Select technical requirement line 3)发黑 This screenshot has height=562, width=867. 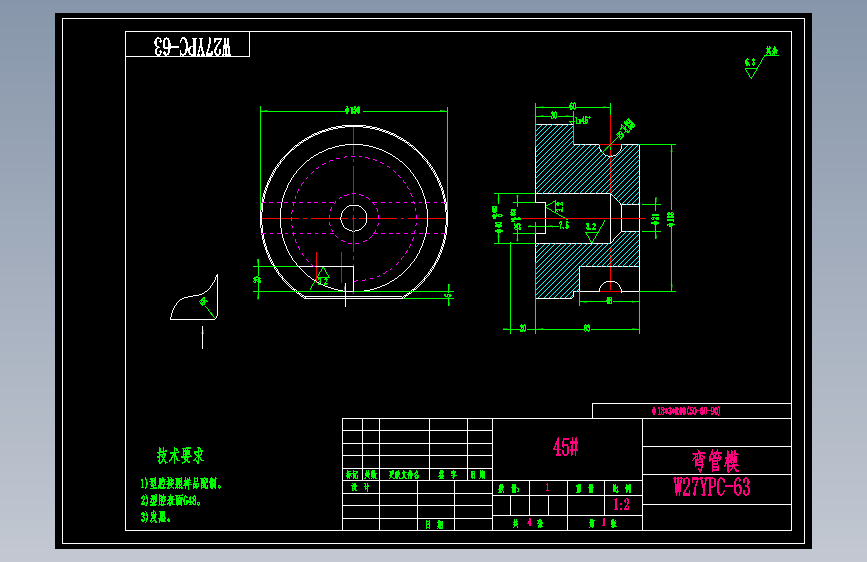(x=155, y=517)
